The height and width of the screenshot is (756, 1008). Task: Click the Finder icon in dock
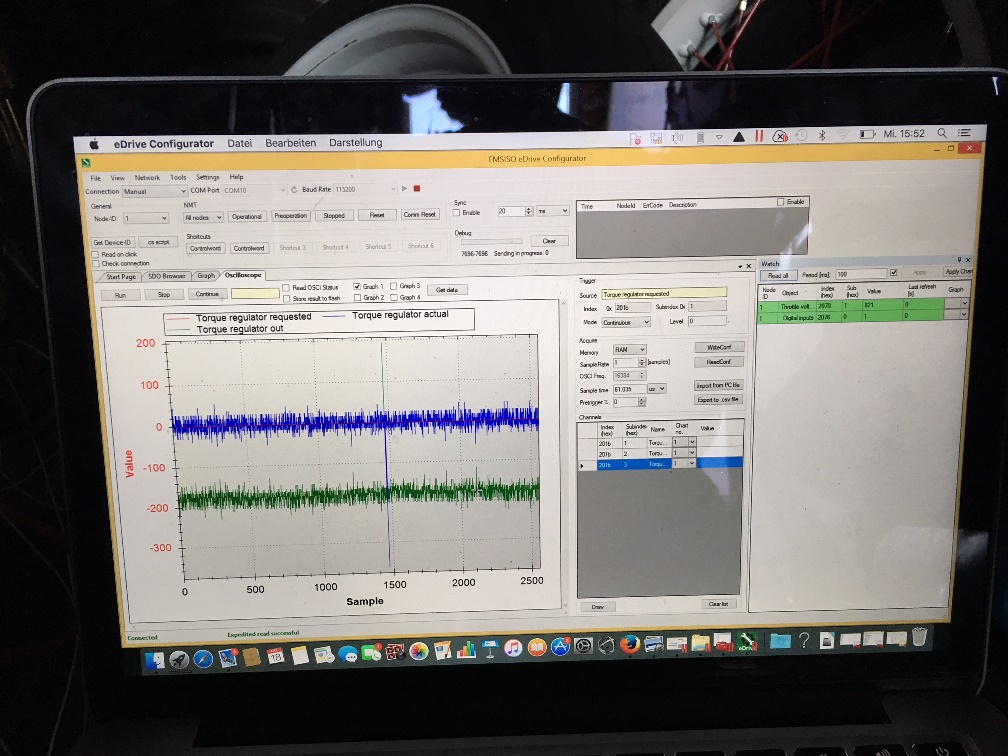click(155, 660)
